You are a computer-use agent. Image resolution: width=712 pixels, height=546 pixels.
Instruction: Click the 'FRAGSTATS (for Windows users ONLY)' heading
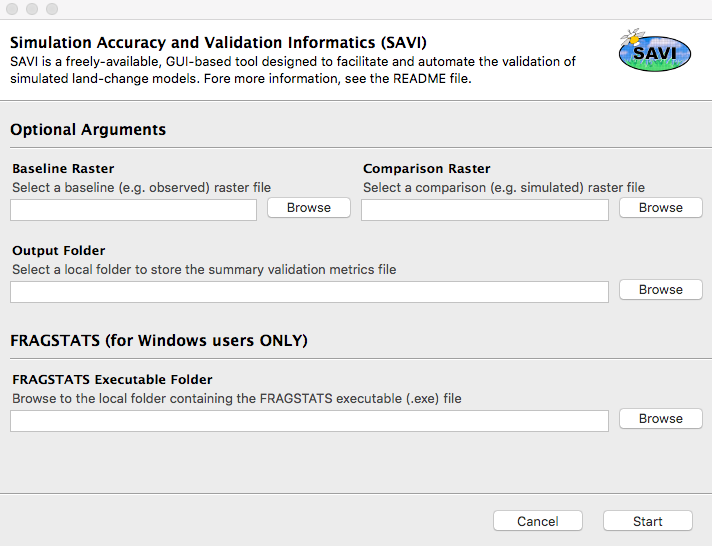(159, 340)
